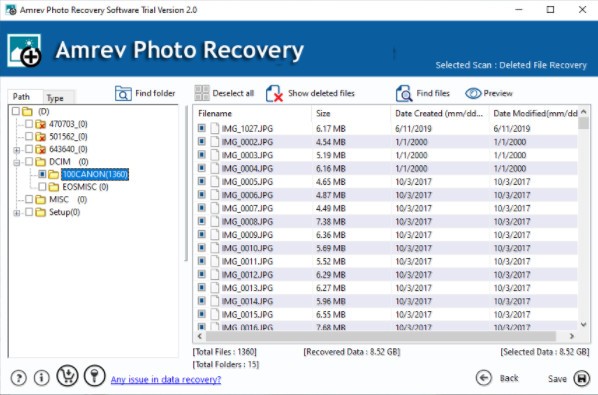Uncheck the IMG_1027.JPG file checkbox
Viewport: 598px width, 395px height.
tap(202, 128)
